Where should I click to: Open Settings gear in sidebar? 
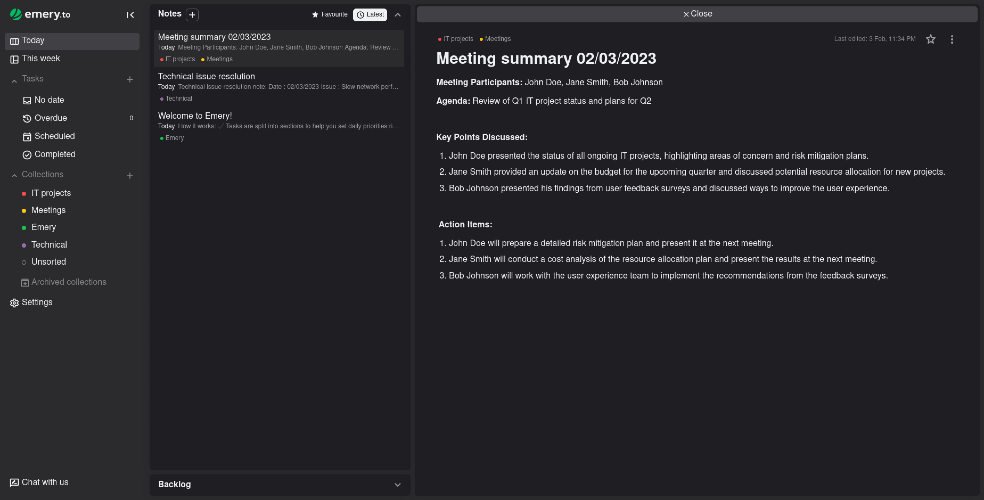32,302
